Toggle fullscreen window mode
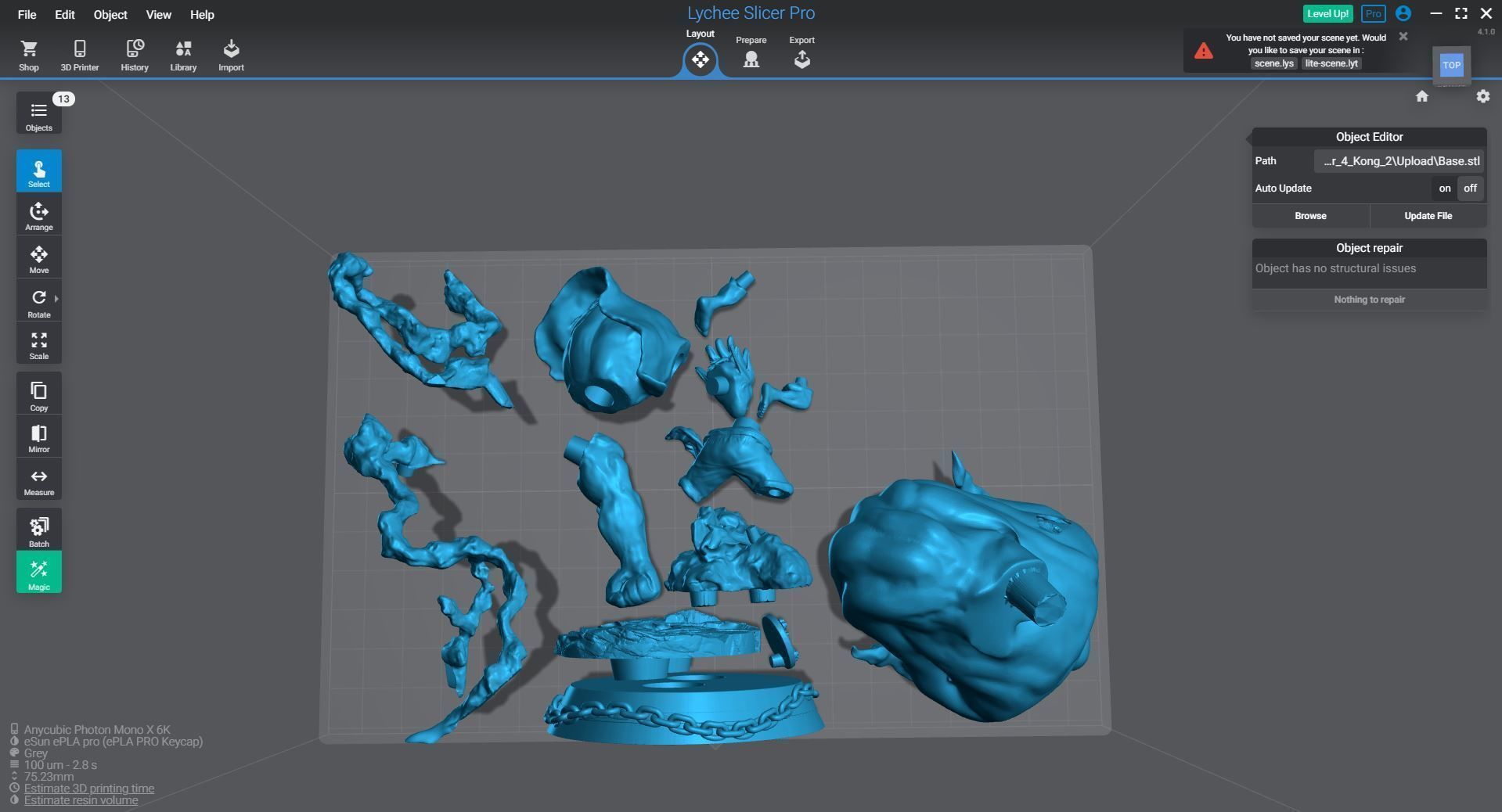 pos(1461,13)
